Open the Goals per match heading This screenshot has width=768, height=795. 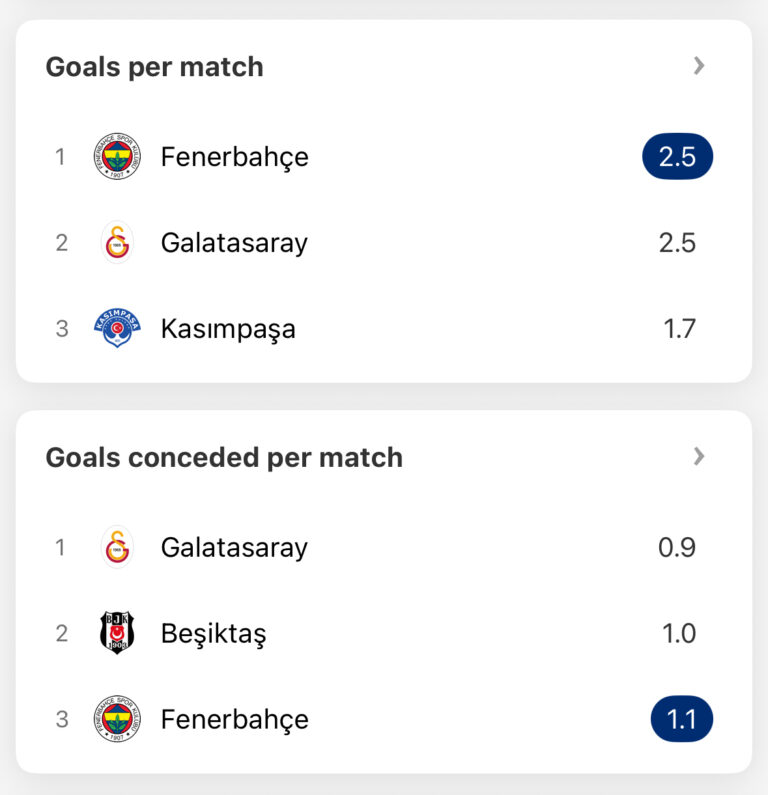point(154,67)
